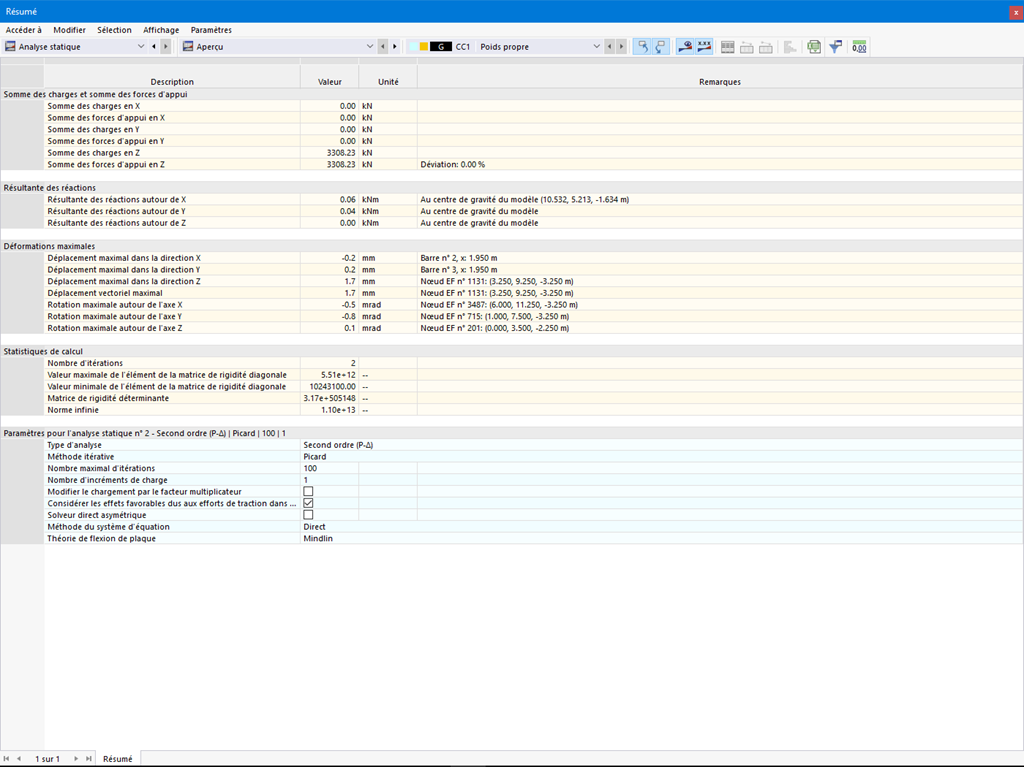Image resolution: width=1024 pixels, height=767 pixels.
Task: Click the 5.51e+12 value cell
Action: [x=330, y=375]
